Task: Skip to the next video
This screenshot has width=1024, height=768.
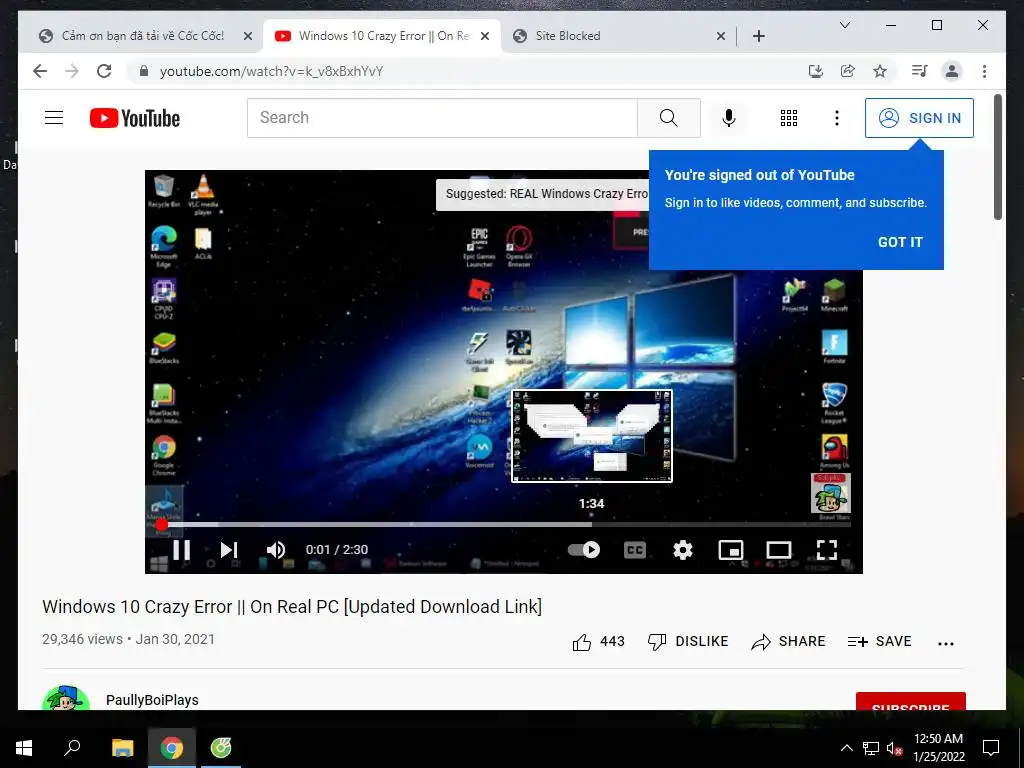Action: click(x=229, y=550)
